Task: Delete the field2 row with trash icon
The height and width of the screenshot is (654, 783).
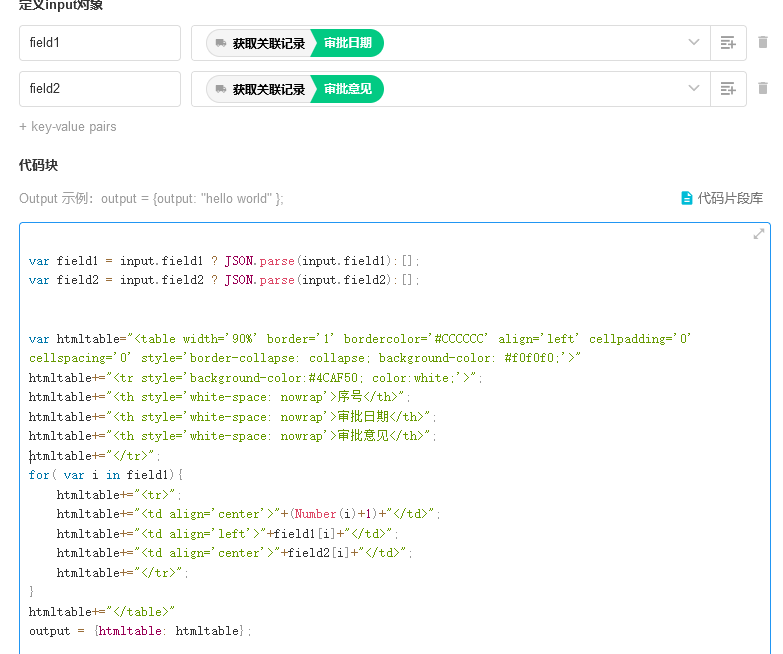Action: click(763, 89)
